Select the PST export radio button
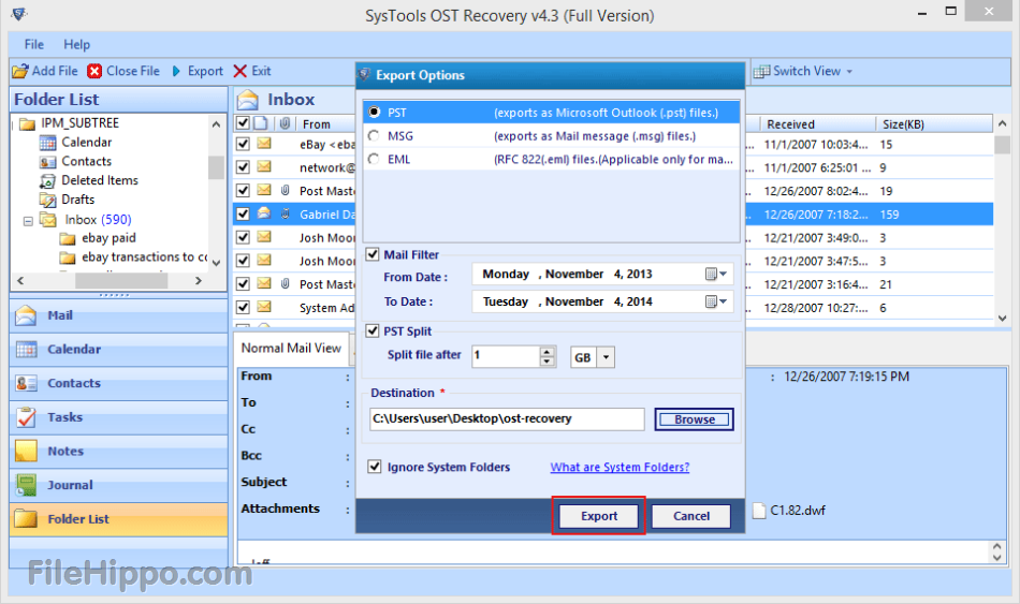Viewport: 1020px width, 604px height. tap(374, 112)
